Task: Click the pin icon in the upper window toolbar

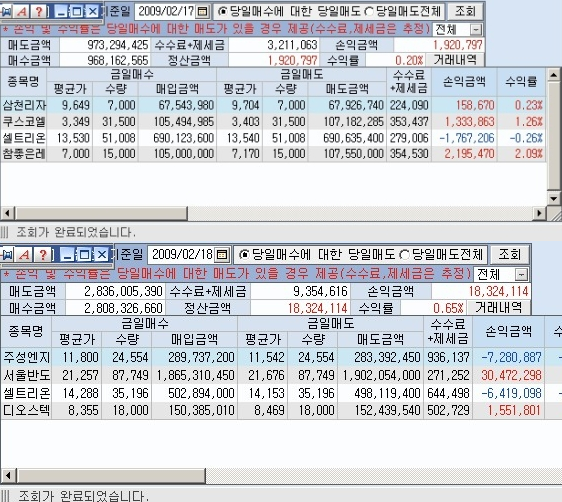Action: [6, 12]
